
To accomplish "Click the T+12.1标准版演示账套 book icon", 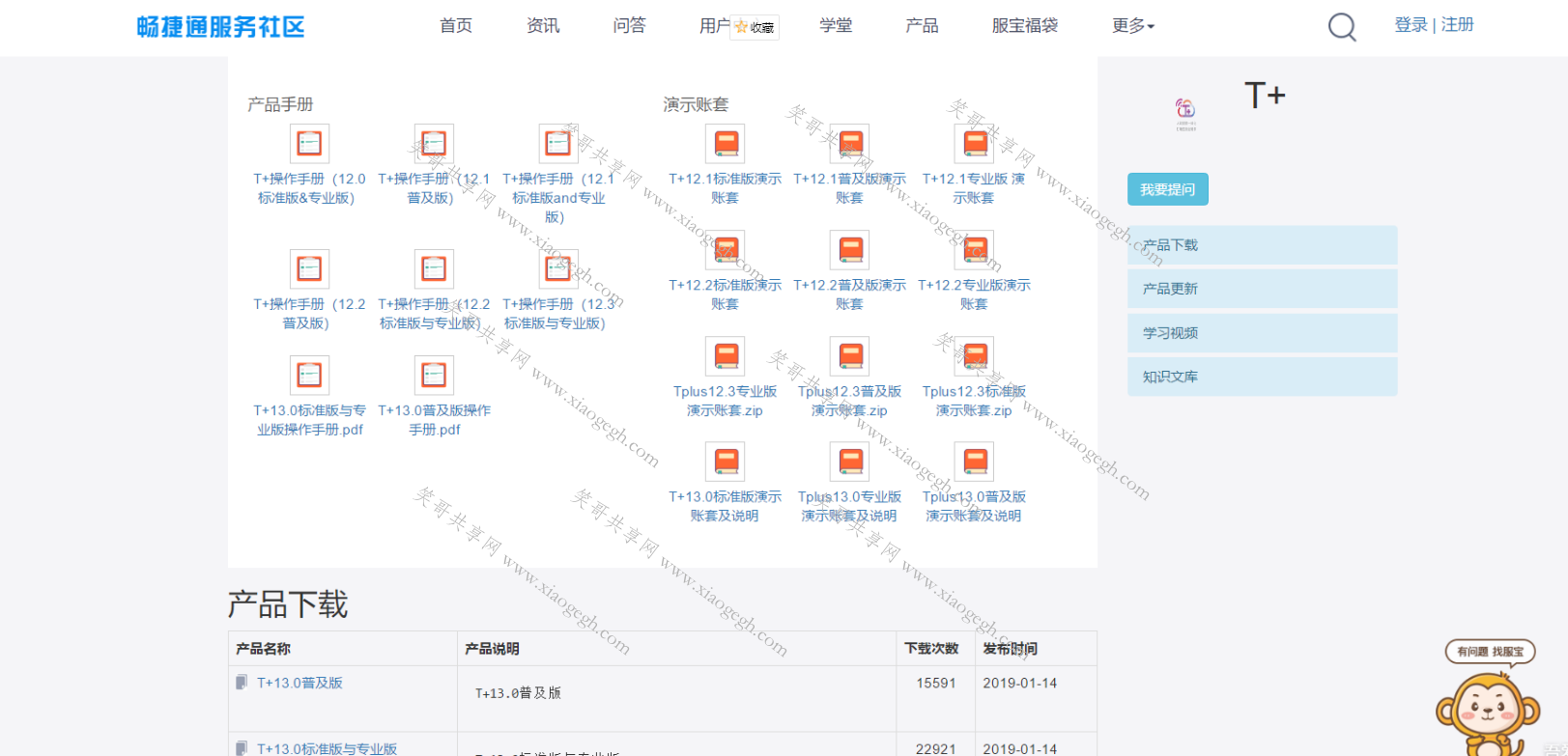I will pos(725,144).
